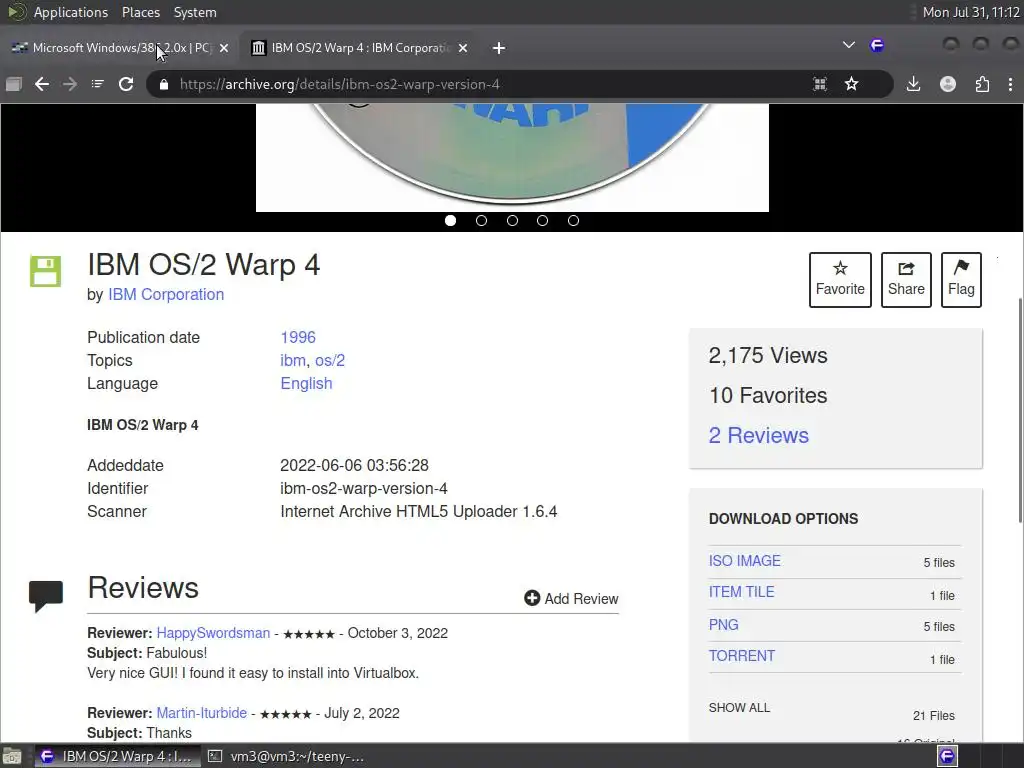This screenshot has width=1024, height=768.
Task: Open the browser three-dot menu
Action: pyautogui.click(x=1010, y=84)
